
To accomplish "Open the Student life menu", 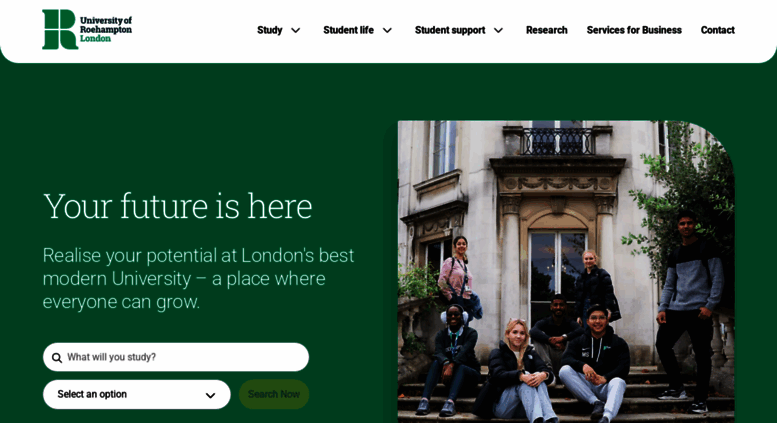I will 348,30.
